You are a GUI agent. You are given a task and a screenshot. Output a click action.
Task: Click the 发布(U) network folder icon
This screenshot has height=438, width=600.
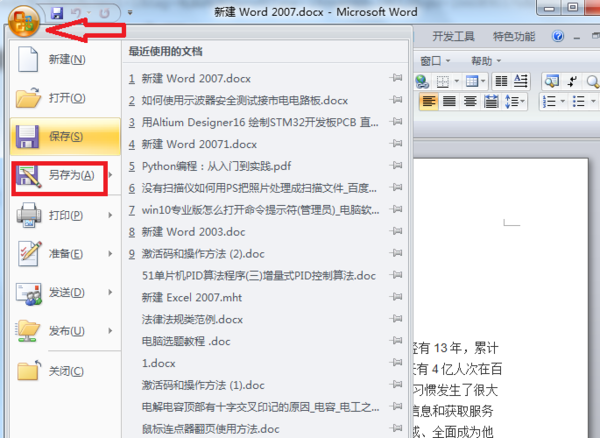coord(28,331)
